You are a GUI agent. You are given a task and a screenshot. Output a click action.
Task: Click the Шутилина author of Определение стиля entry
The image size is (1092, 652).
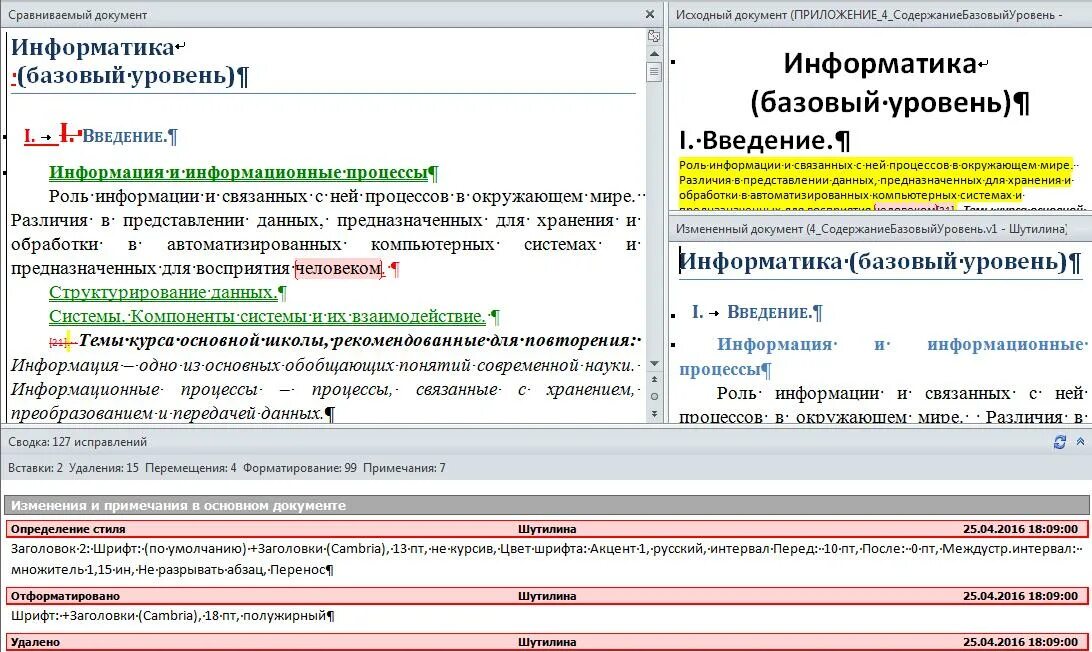tap(547, 529)
